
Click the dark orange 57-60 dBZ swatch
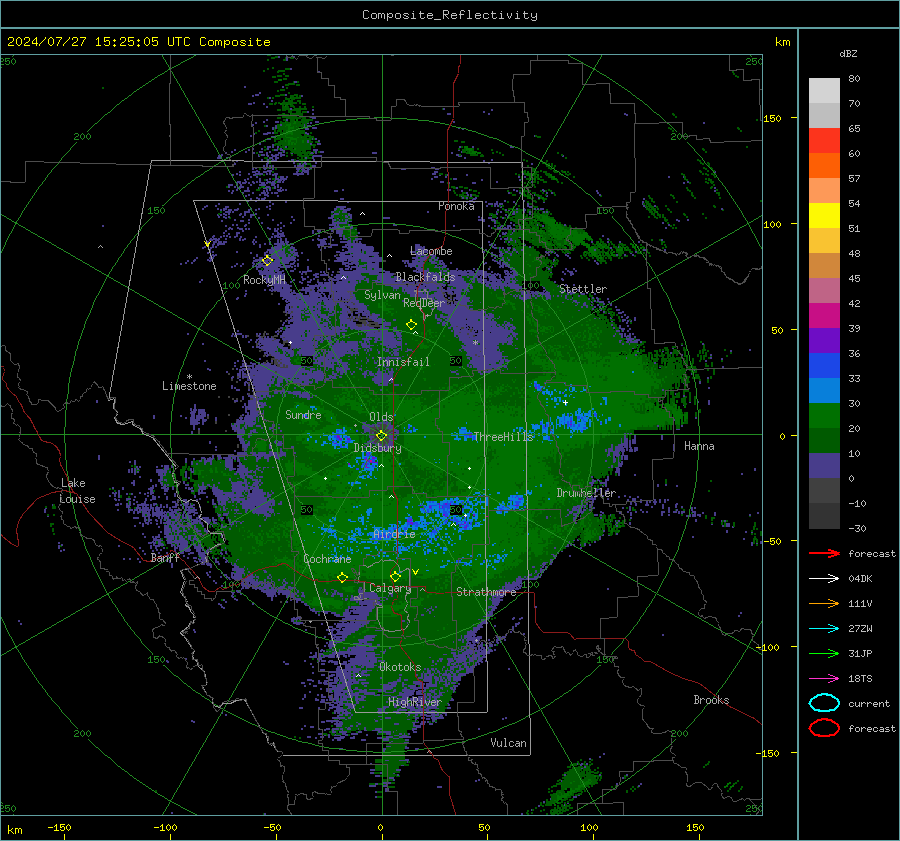(824, 166)
